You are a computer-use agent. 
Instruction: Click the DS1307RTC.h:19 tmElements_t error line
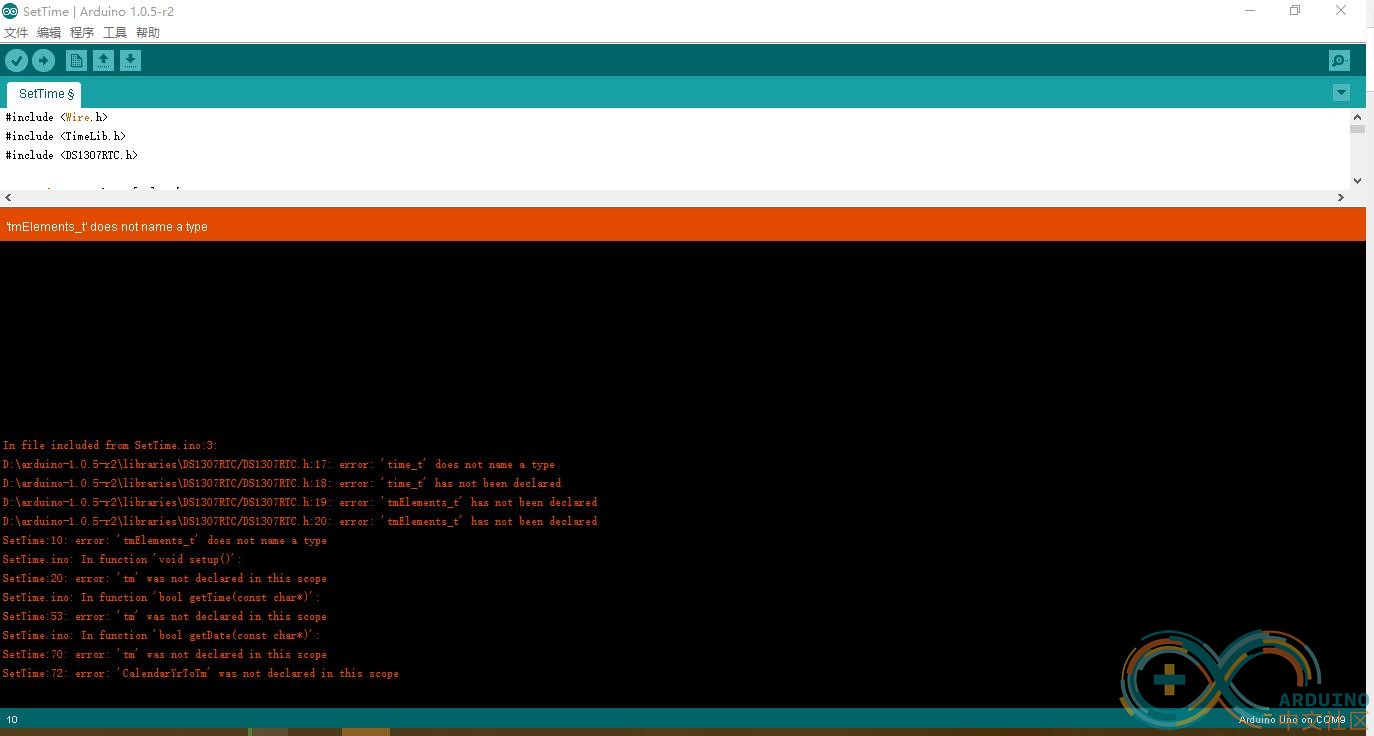(299, 502)
